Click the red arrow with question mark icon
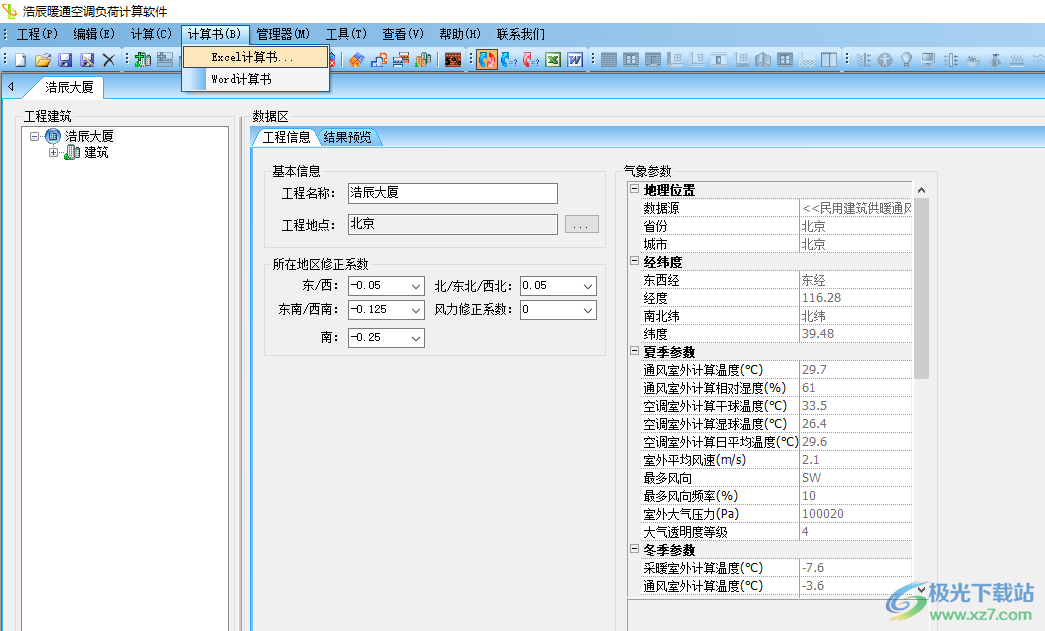The height and width of the screenshot is (631, 1045). tap(531, 60)
